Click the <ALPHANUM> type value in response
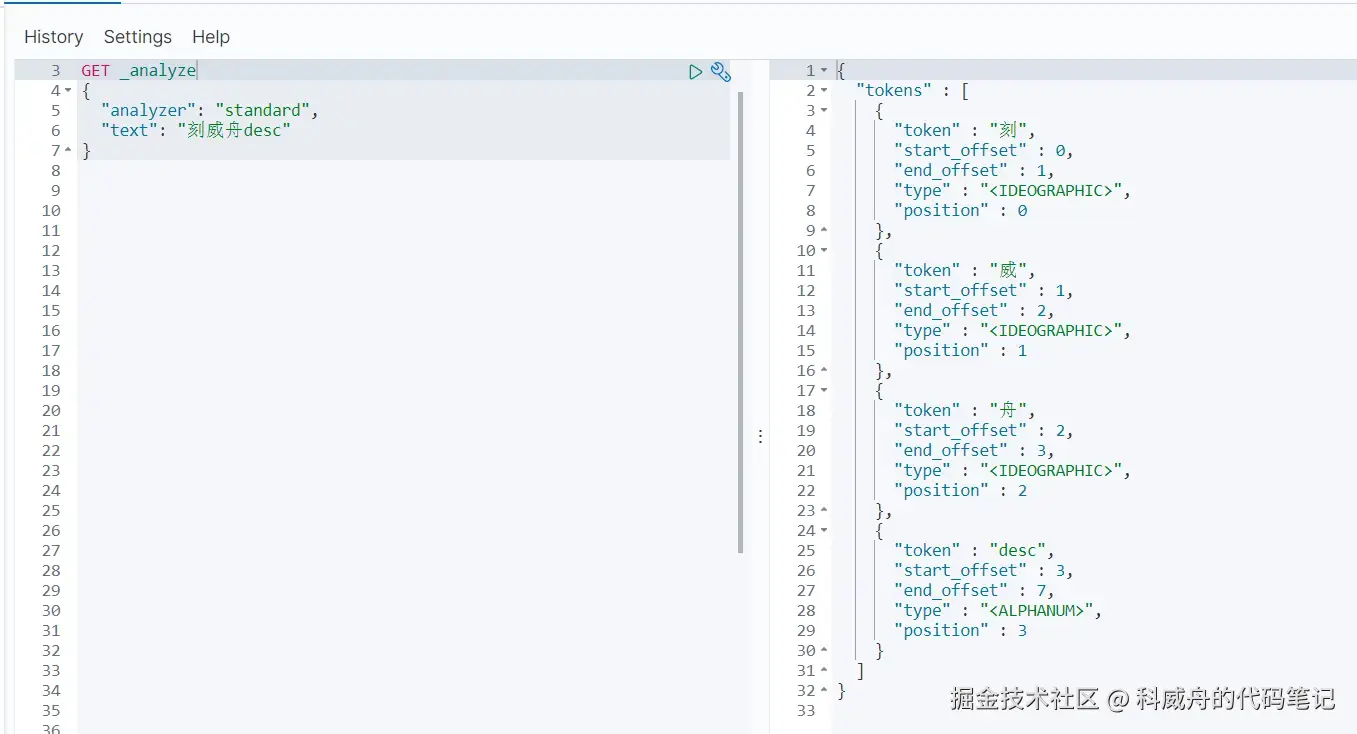 coord(1039,611)
